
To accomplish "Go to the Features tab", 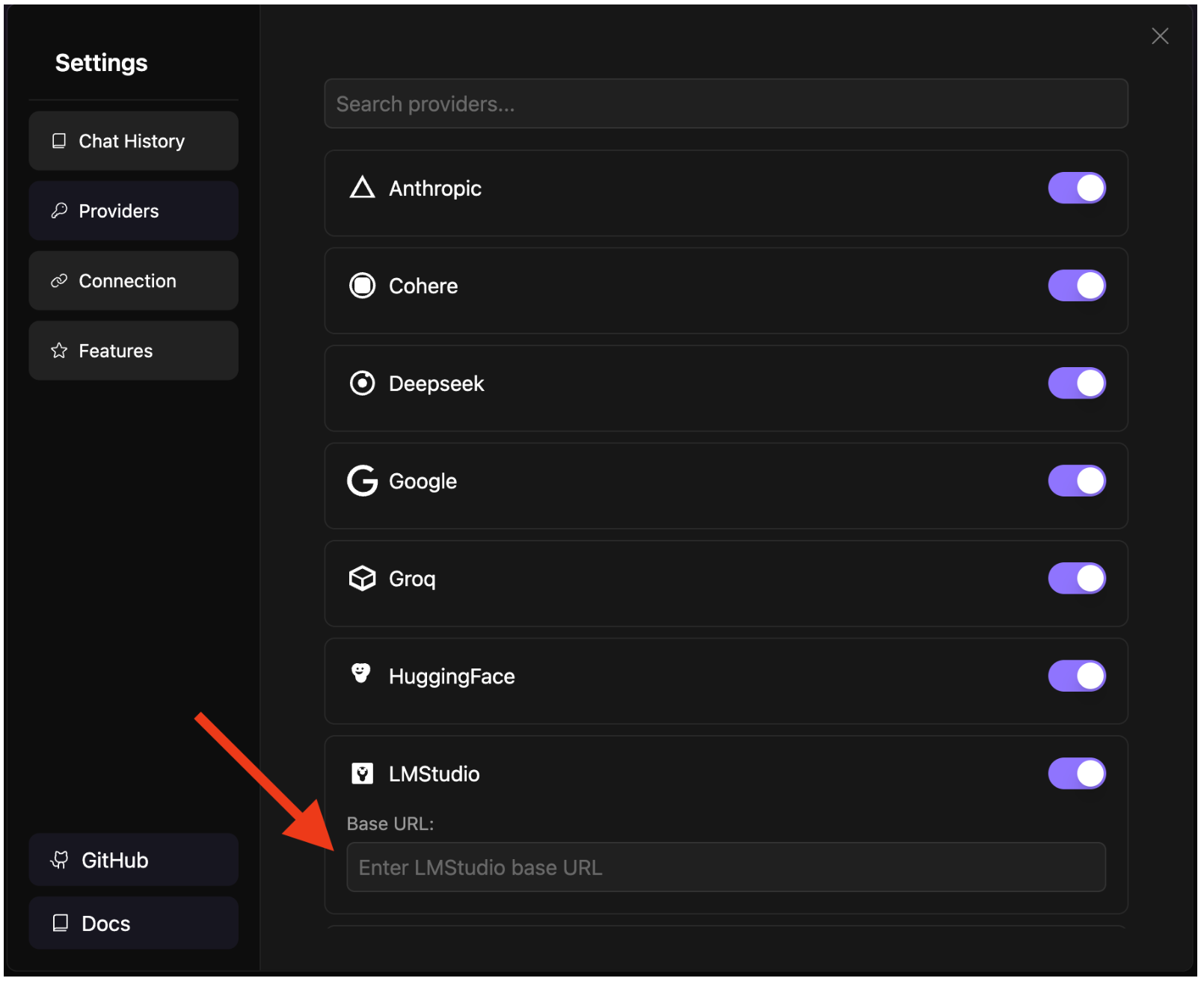I will pyautogui.click(x=133, y=351).
